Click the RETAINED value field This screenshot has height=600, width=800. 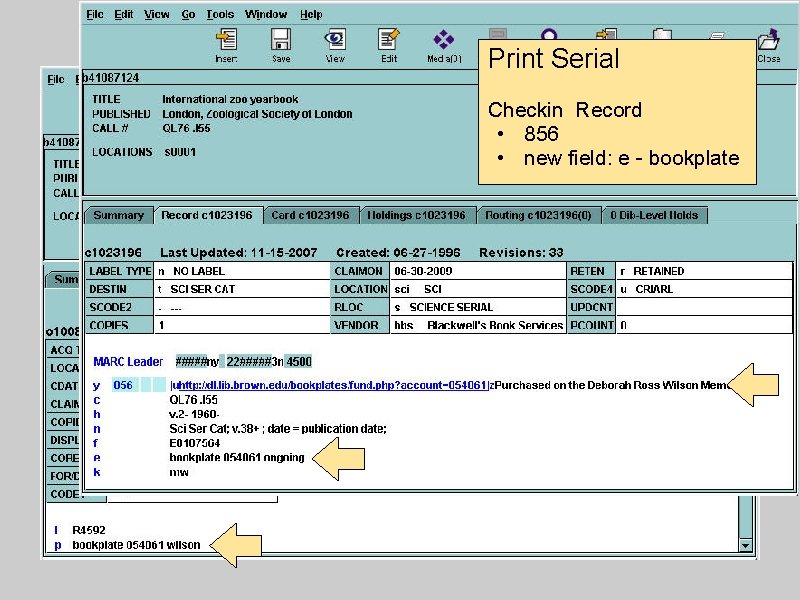pos(705,271)
